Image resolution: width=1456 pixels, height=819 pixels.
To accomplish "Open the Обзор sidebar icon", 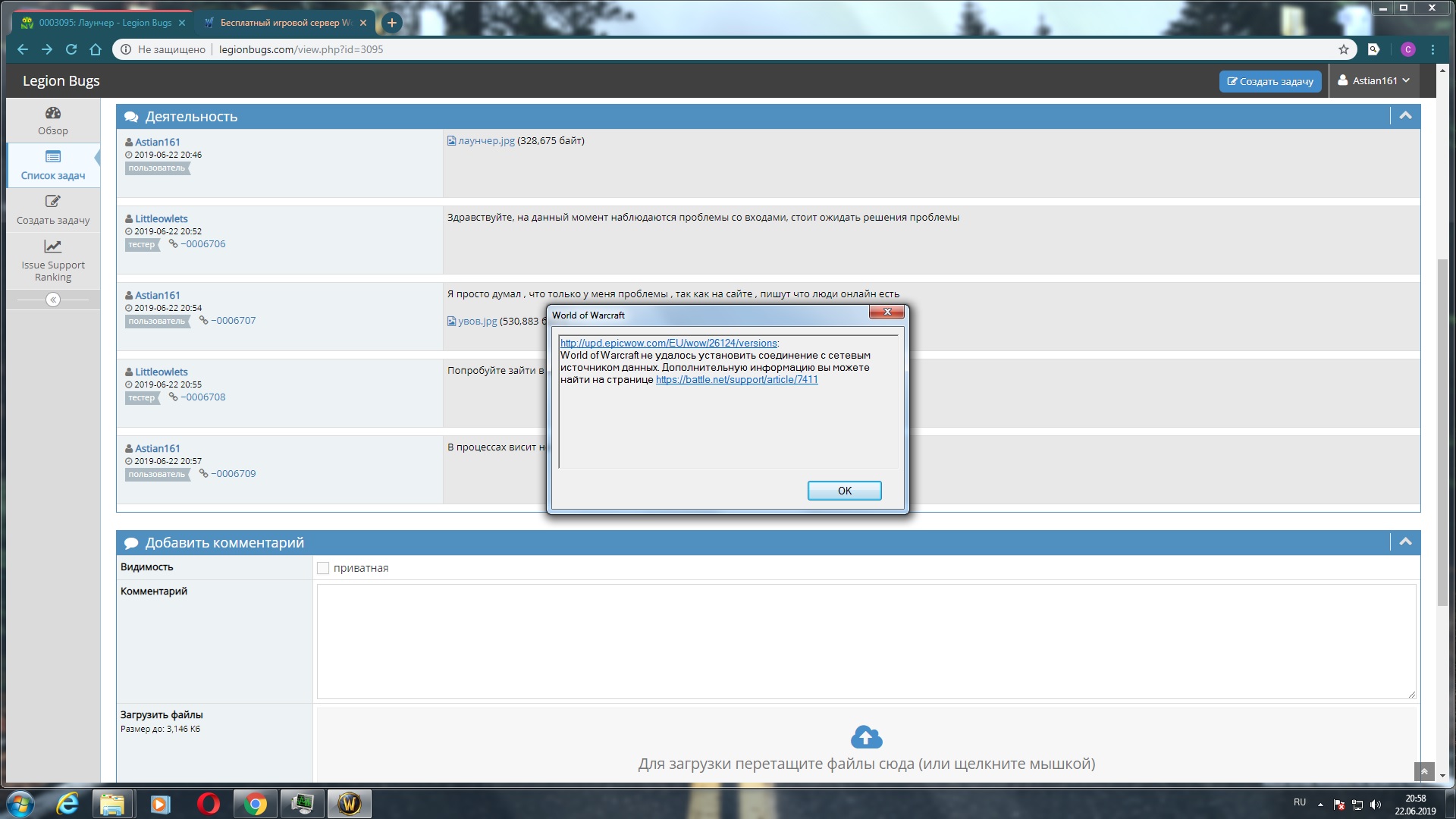I will [53, 114].
